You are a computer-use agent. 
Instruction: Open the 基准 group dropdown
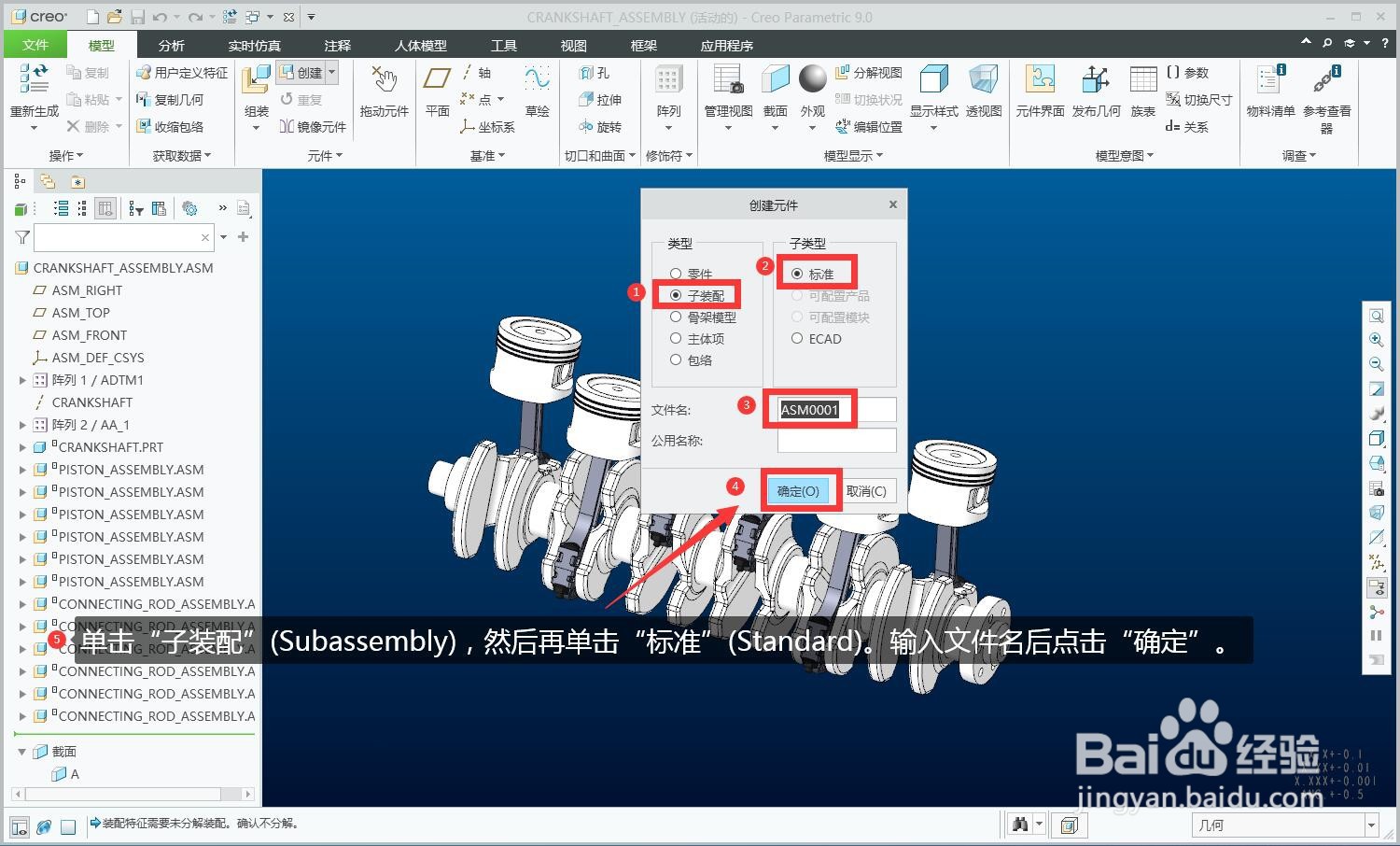pos(487,156)
